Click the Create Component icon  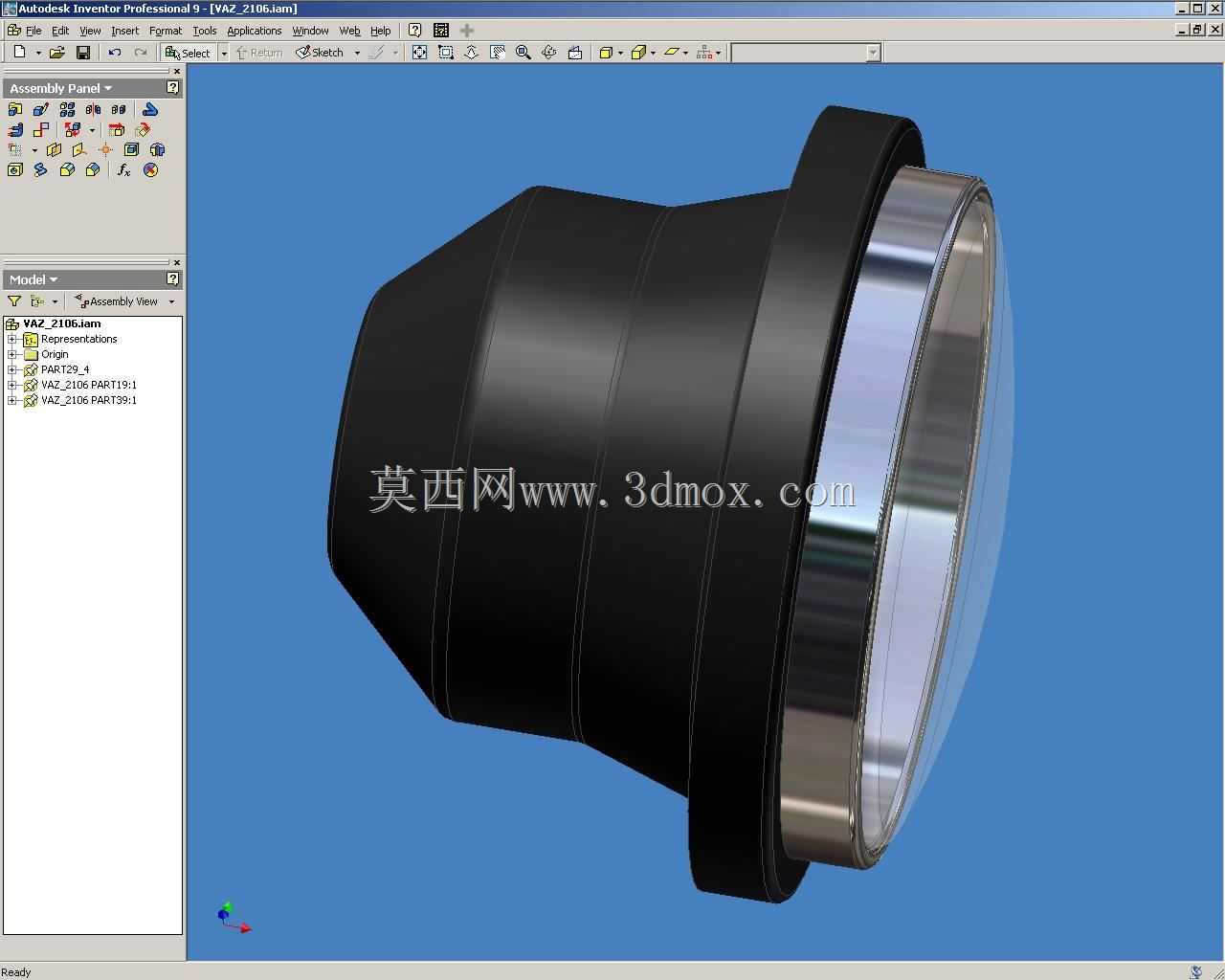point(41,110)
